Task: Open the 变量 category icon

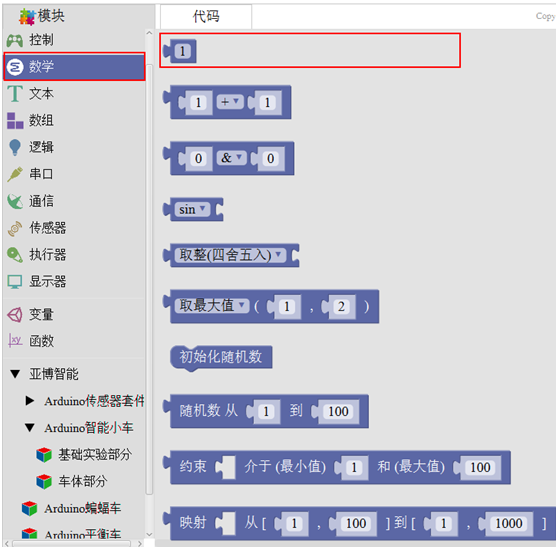Action: pyautogui.click(x=15, y=315)
